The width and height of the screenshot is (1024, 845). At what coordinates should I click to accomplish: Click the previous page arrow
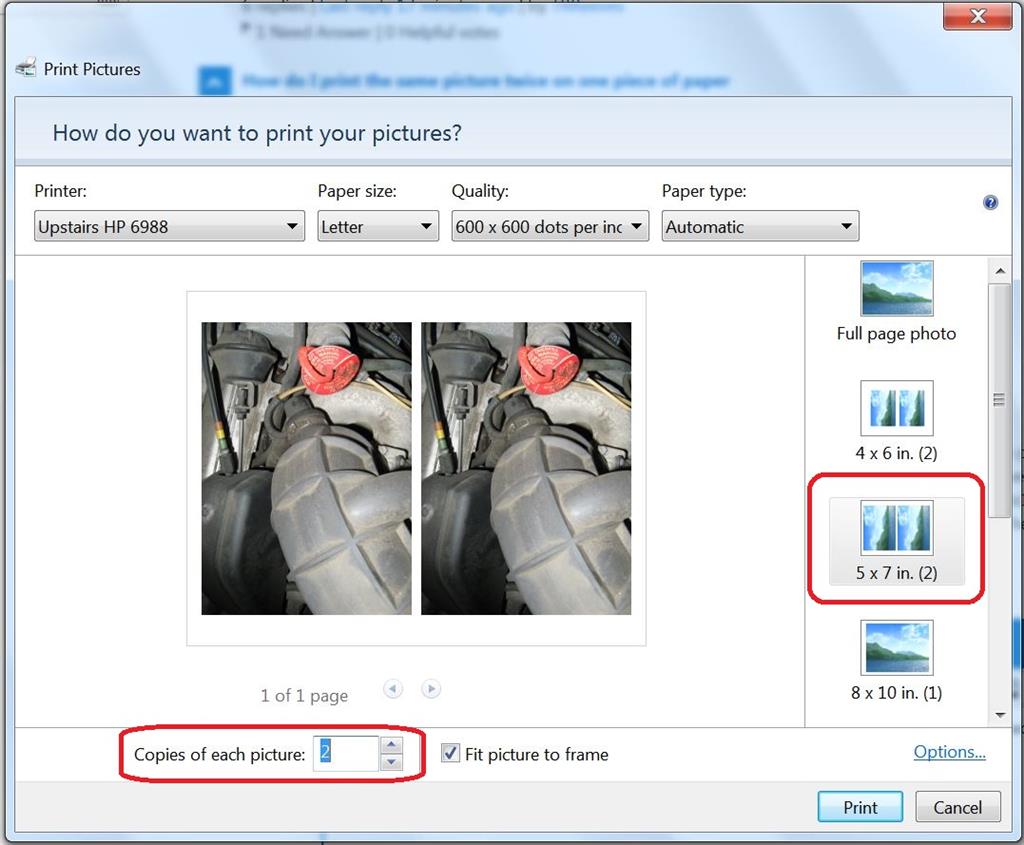[x=392, y=689]
